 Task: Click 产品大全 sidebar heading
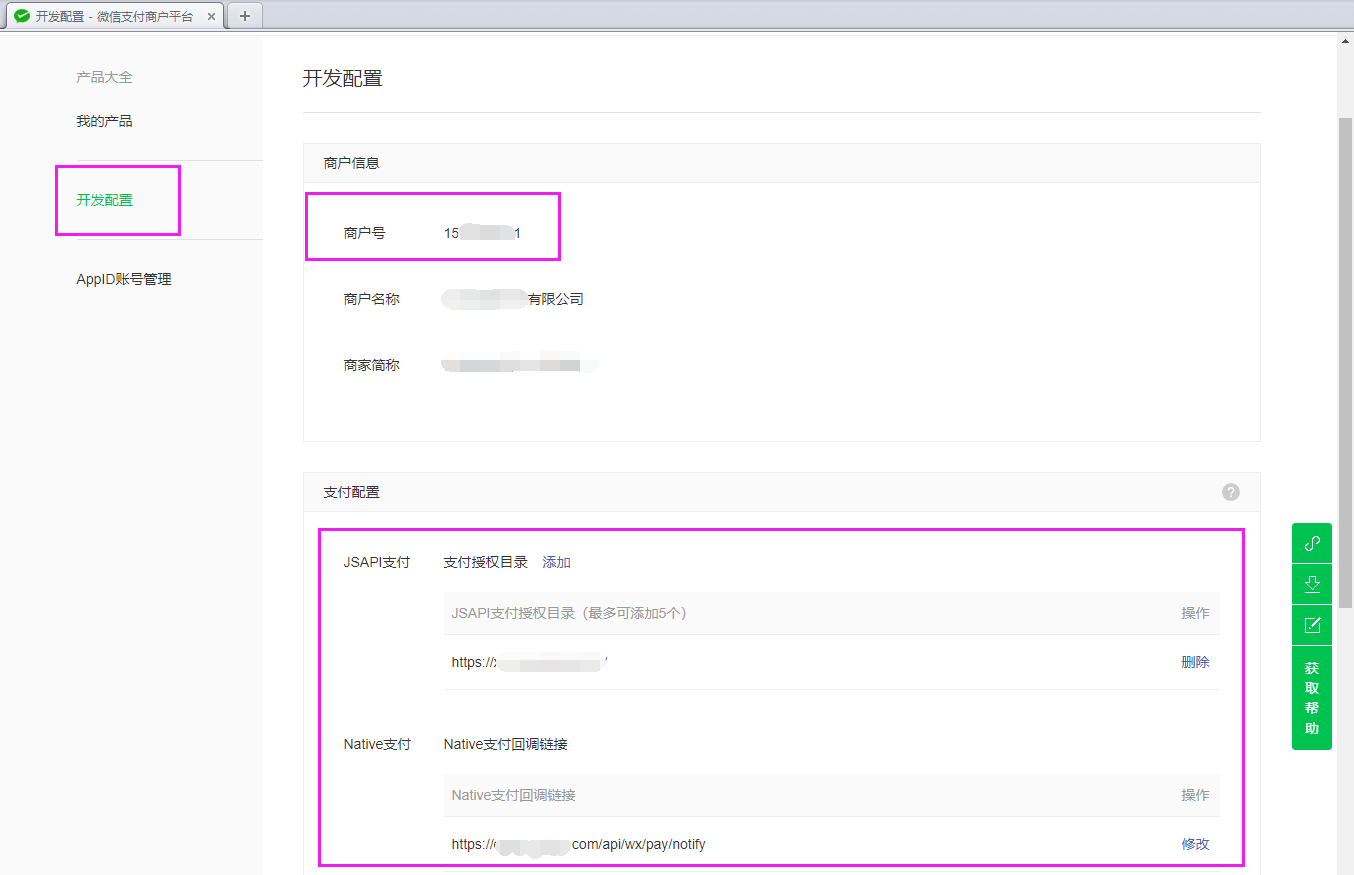pos(105,77)
